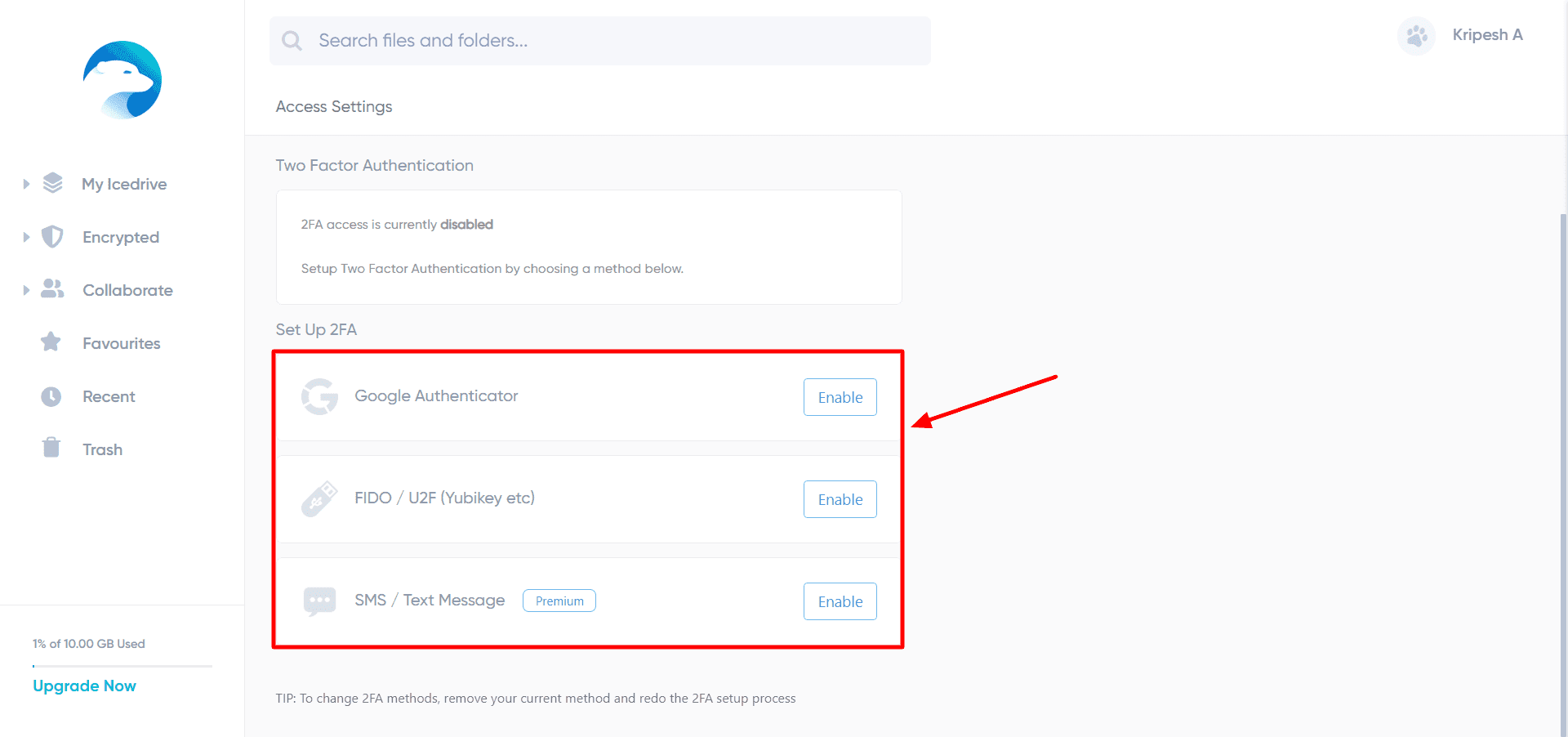Expand the My Icedrive tree arrow
This screenshot has height=737, width=1568.
pos(26,184)
